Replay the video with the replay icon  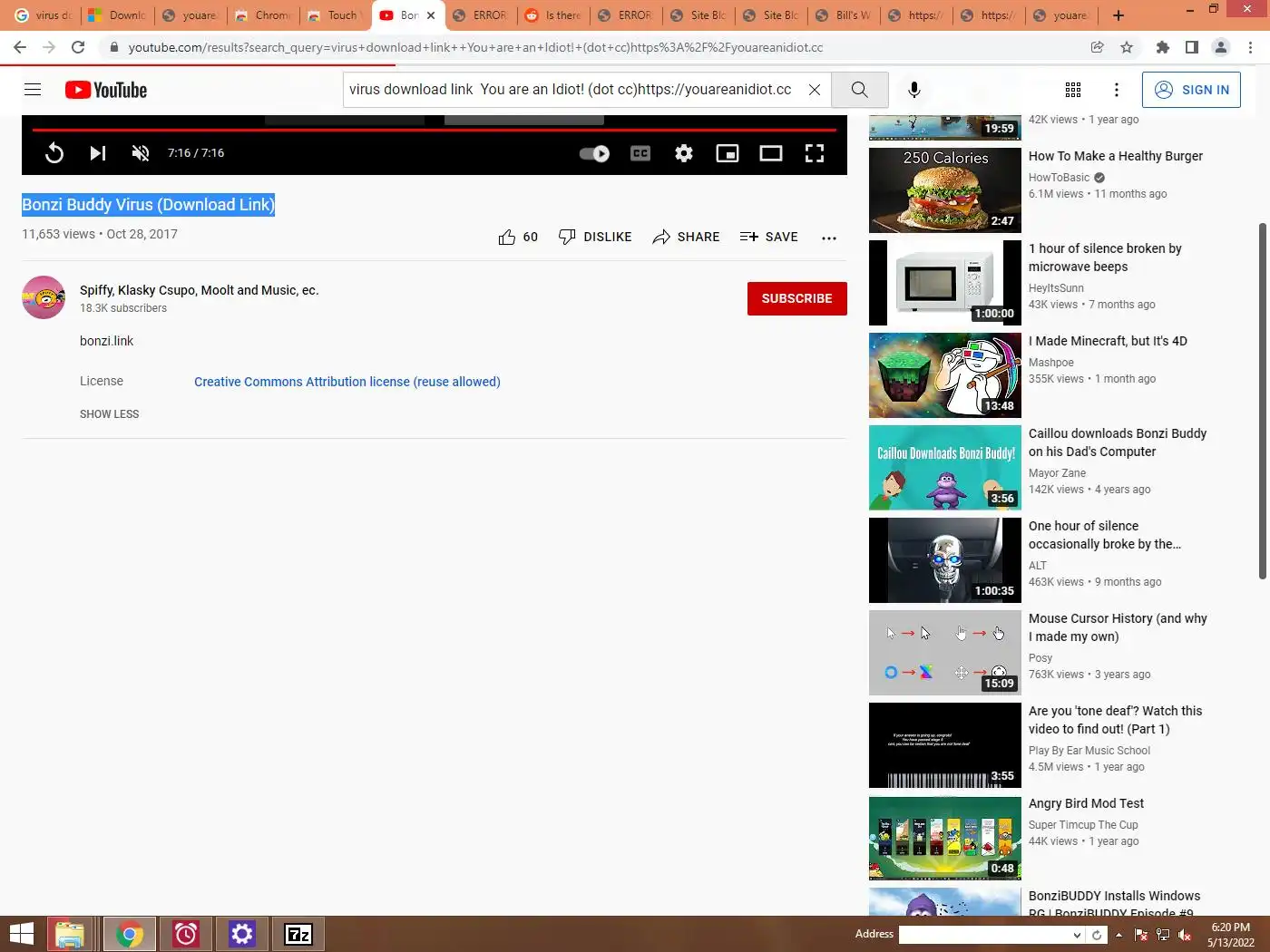click(54, 153)
